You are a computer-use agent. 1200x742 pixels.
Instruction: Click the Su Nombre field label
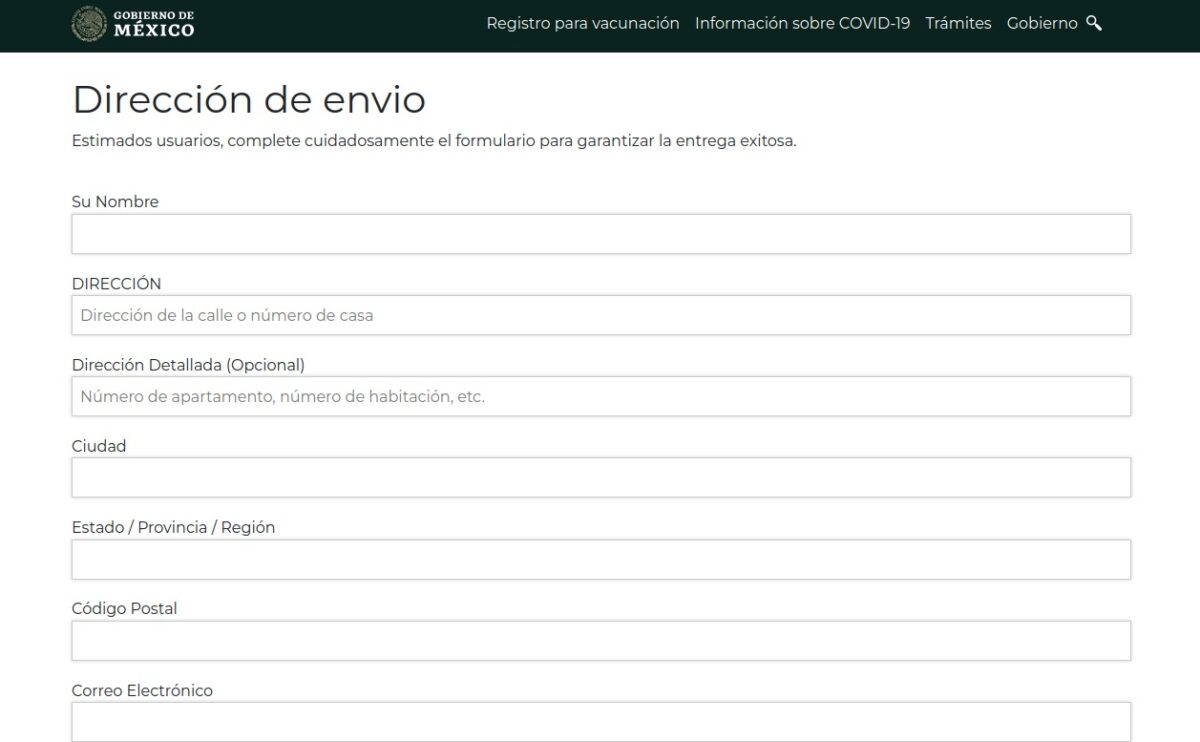tap(114, 201)
